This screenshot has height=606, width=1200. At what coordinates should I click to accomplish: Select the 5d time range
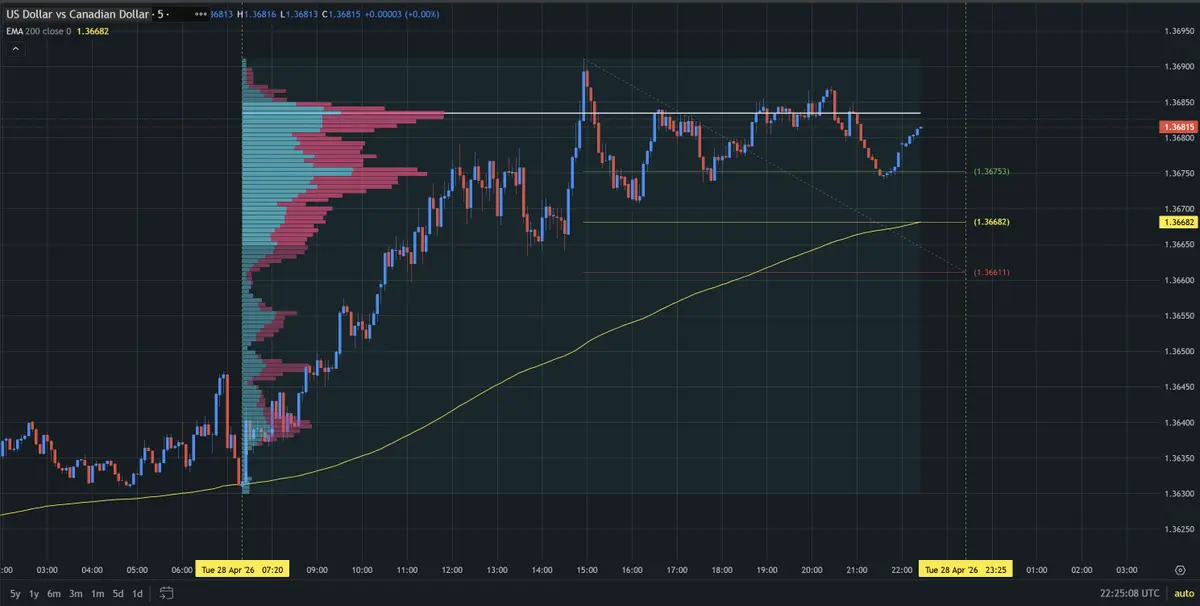(x=118, y=594)
